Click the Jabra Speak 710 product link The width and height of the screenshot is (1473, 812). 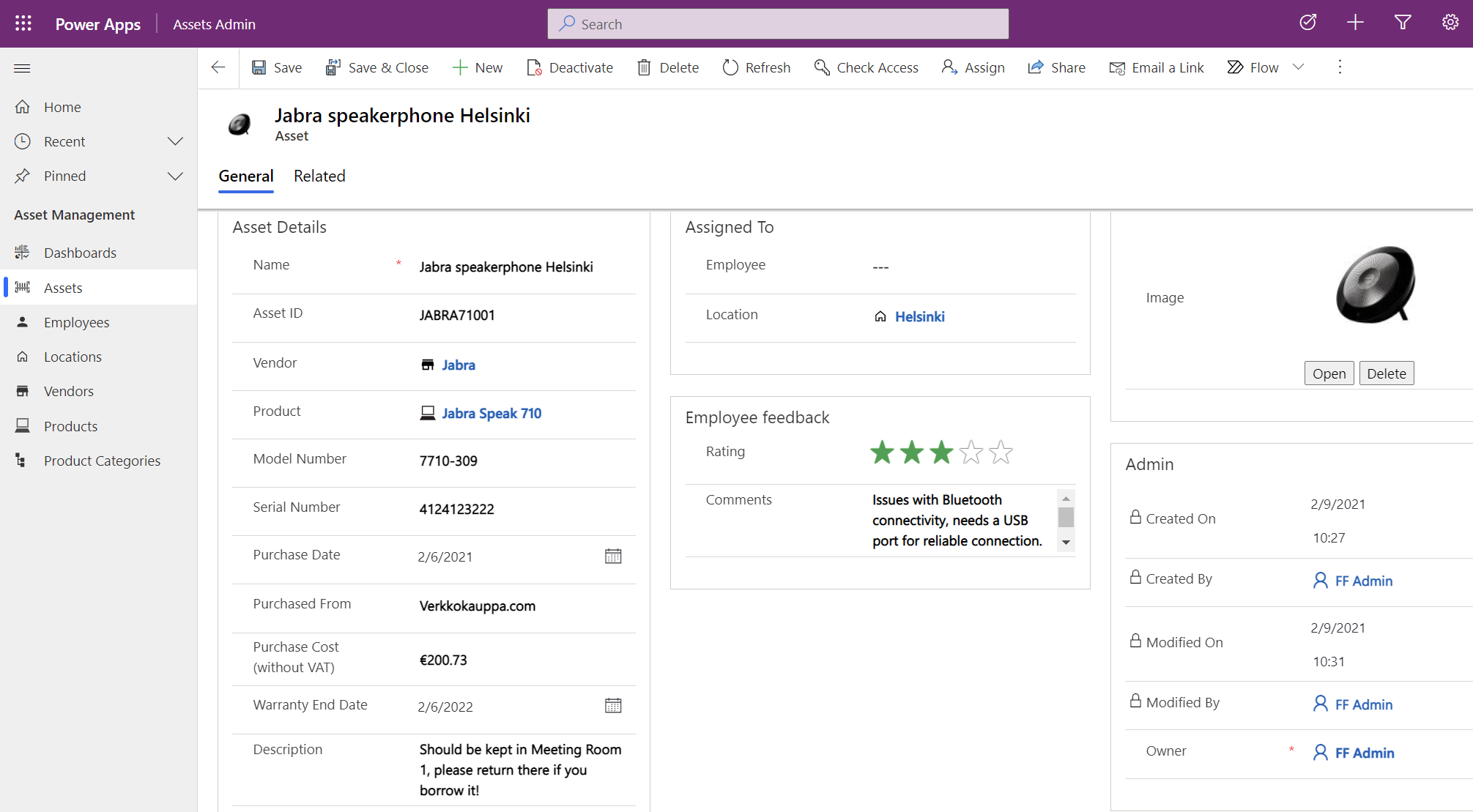[x=491, y=413]
